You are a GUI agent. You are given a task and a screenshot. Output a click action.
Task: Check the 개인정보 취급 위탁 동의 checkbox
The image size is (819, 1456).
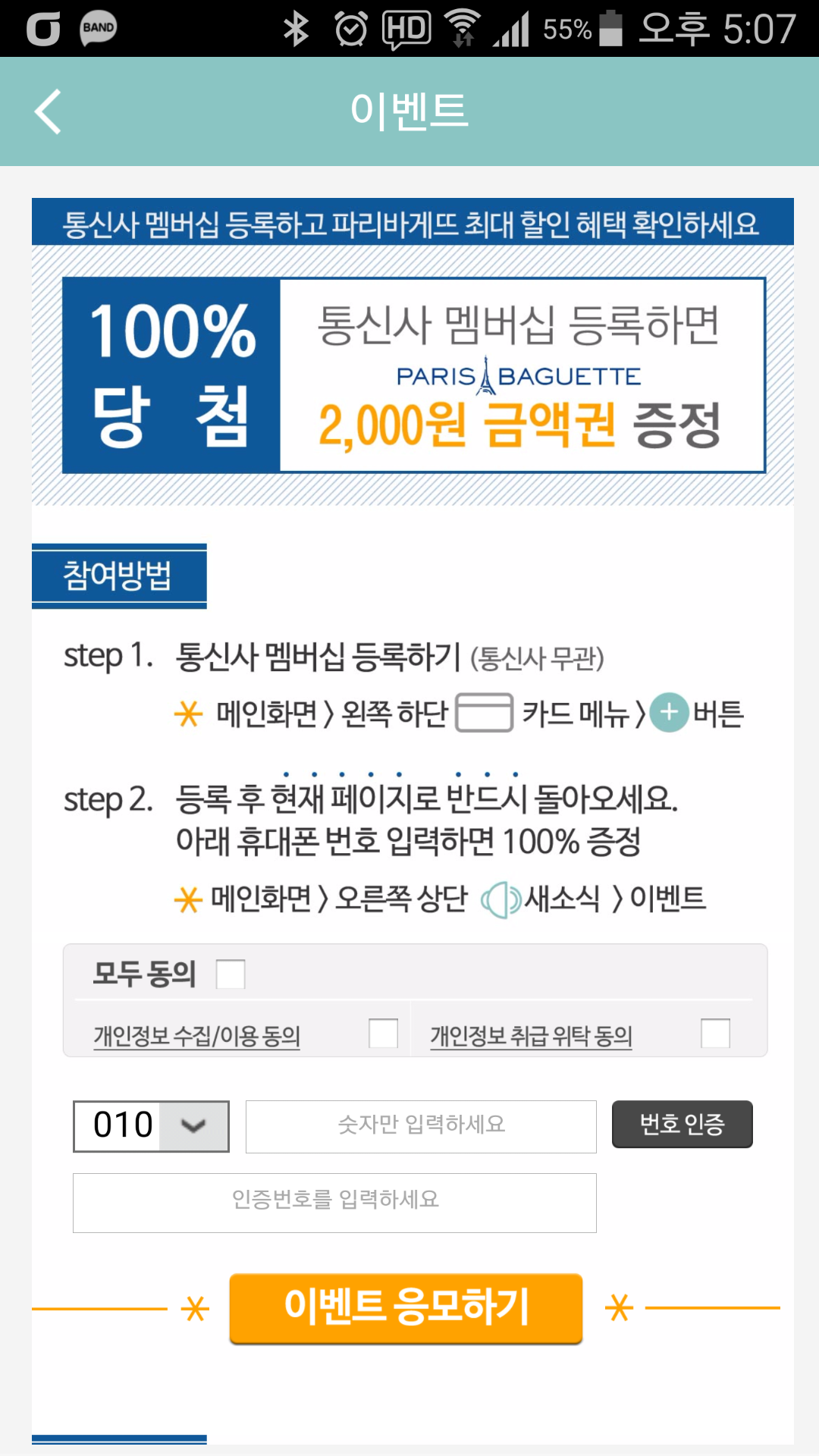pos(715,1033)
